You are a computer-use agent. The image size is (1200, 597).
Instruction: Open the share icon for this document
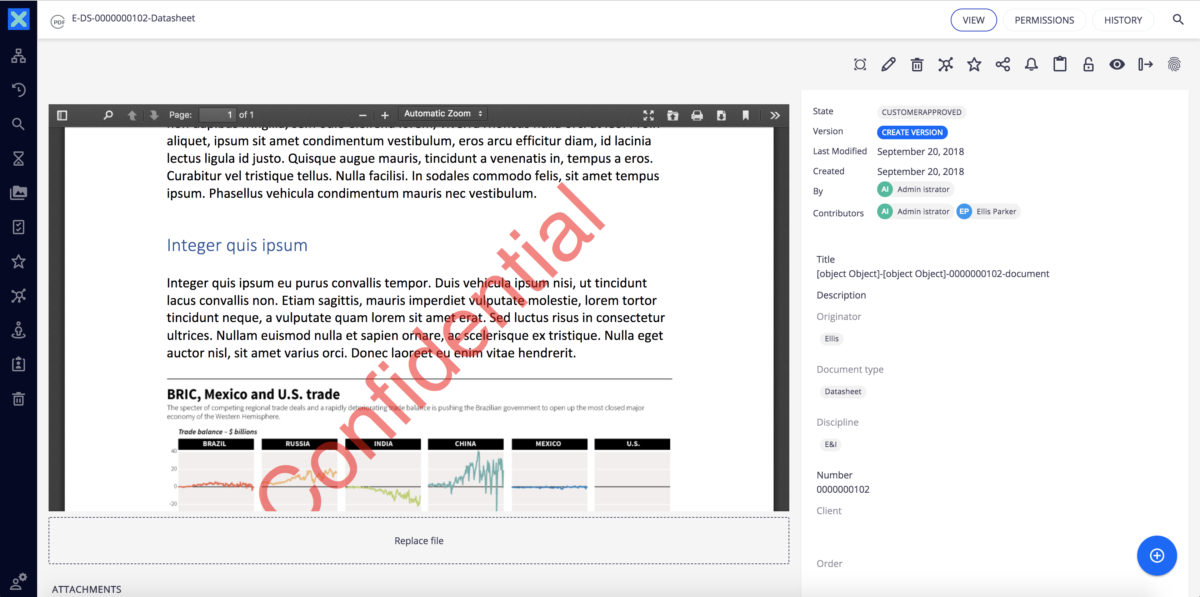(1002, 65)
